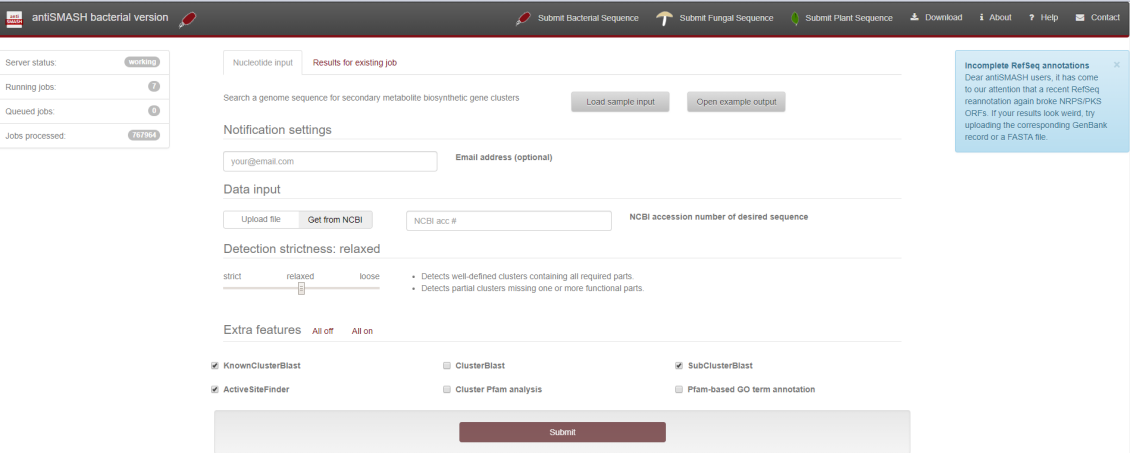Open Submit Plant Sequence page
This screenshot has width=1130, height=453.
(x=849, y=18)
